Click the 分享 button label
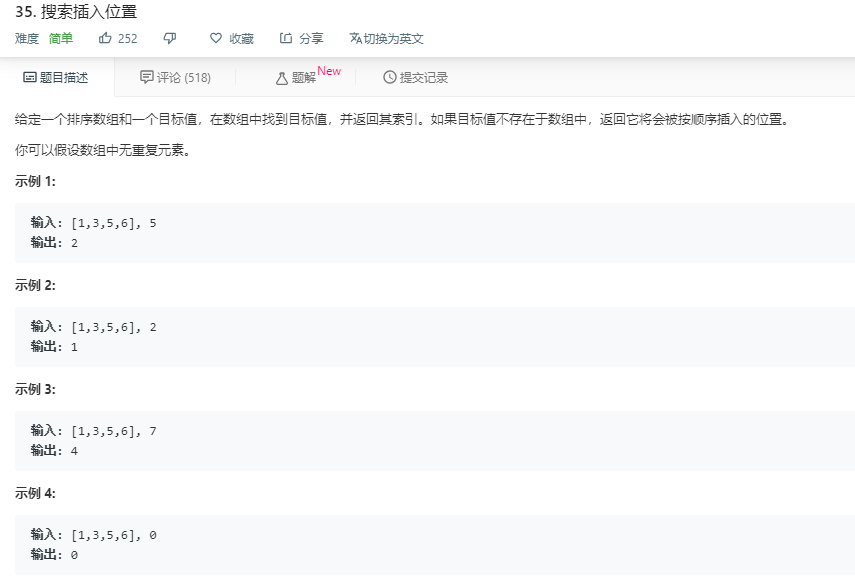The image size is (855, 577). point(311,38)
